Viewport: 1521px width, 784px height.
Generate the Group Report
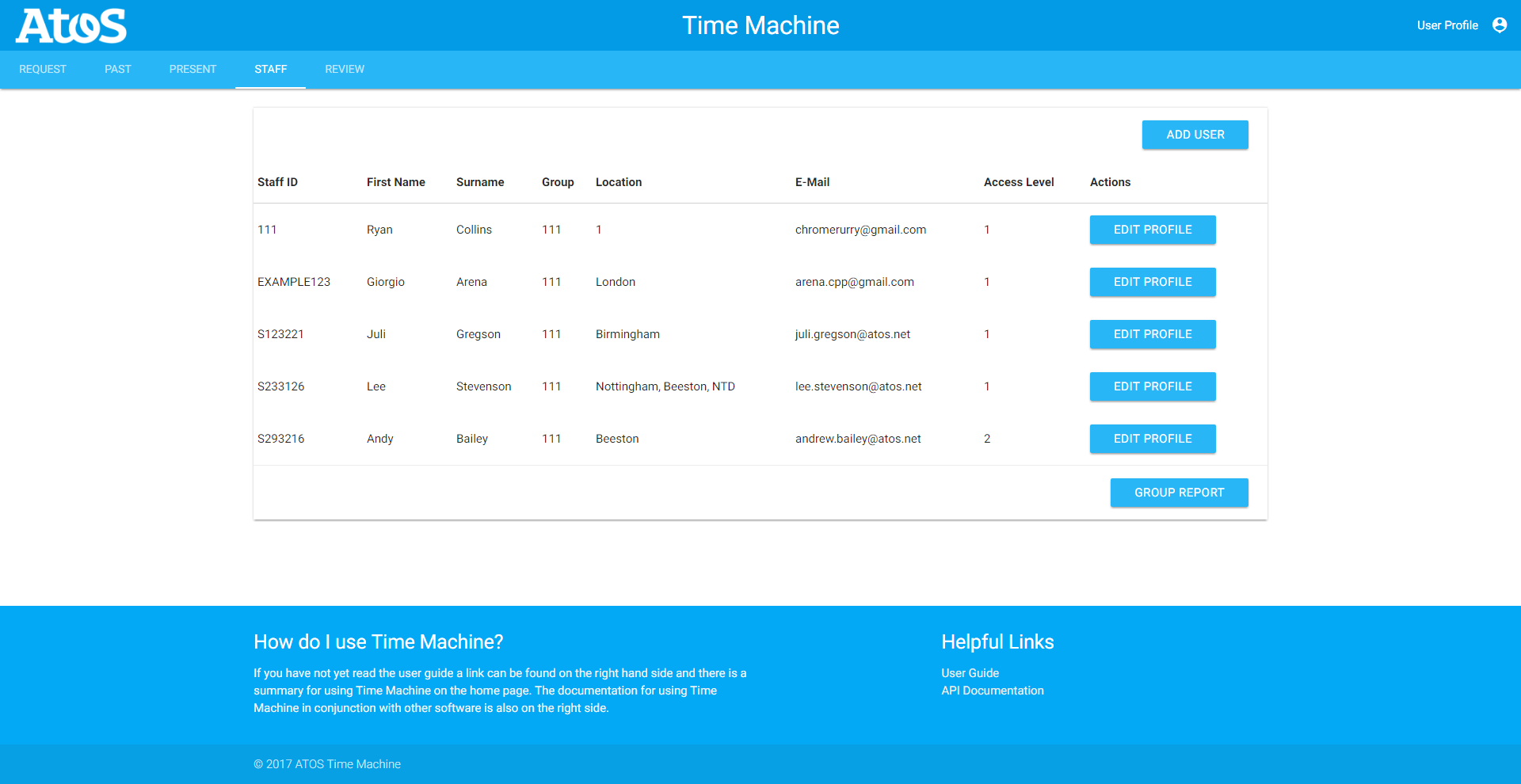tap(1178, 493)
